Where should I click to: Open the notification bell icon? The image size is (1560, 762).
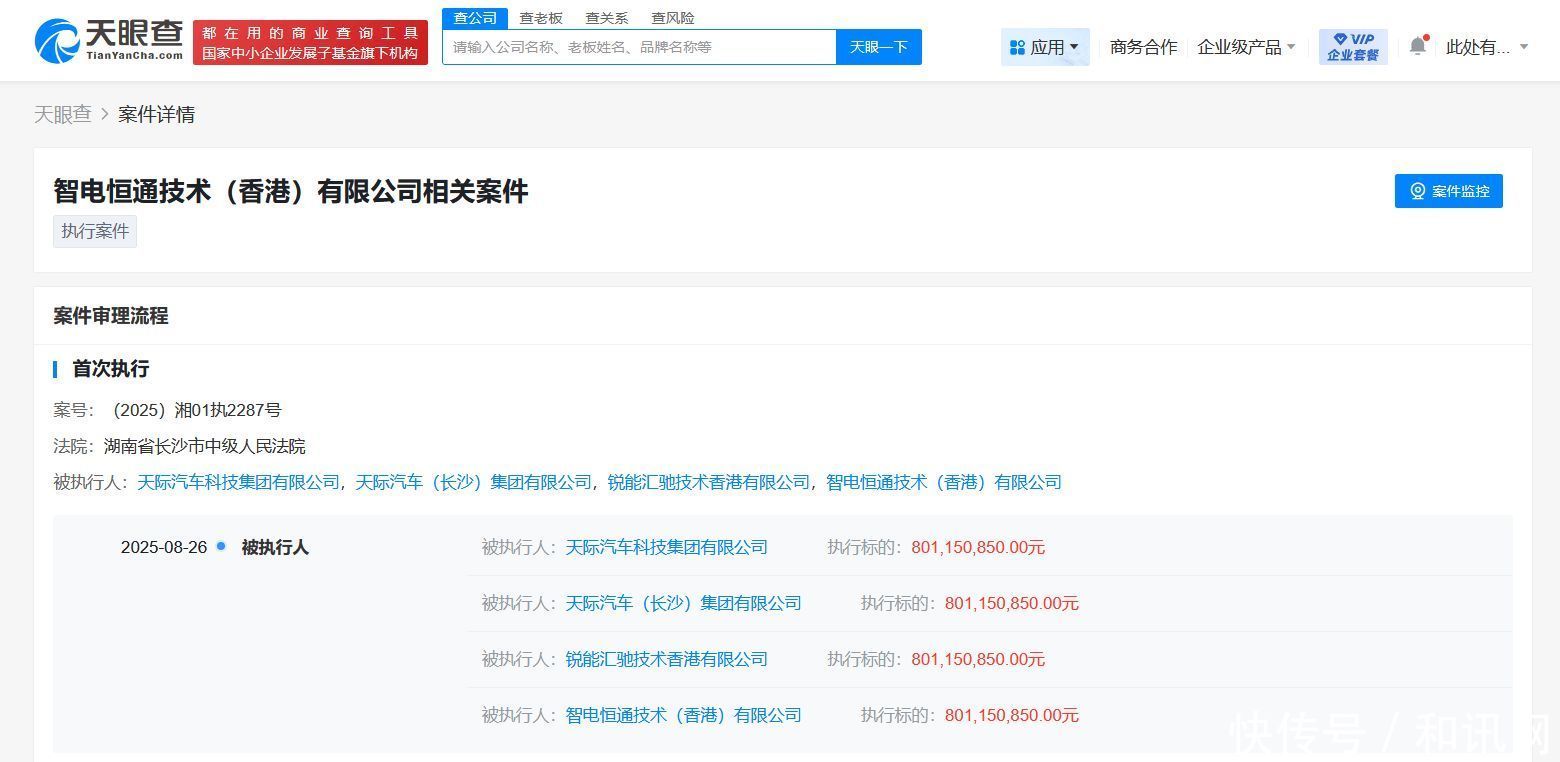[x=1417, y=46]
